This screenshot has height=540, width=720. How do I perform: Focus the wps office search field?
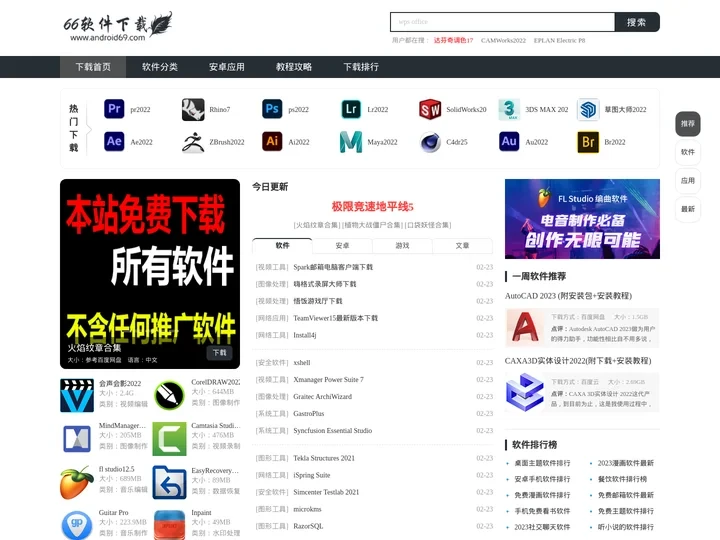[x=502, y=22]
